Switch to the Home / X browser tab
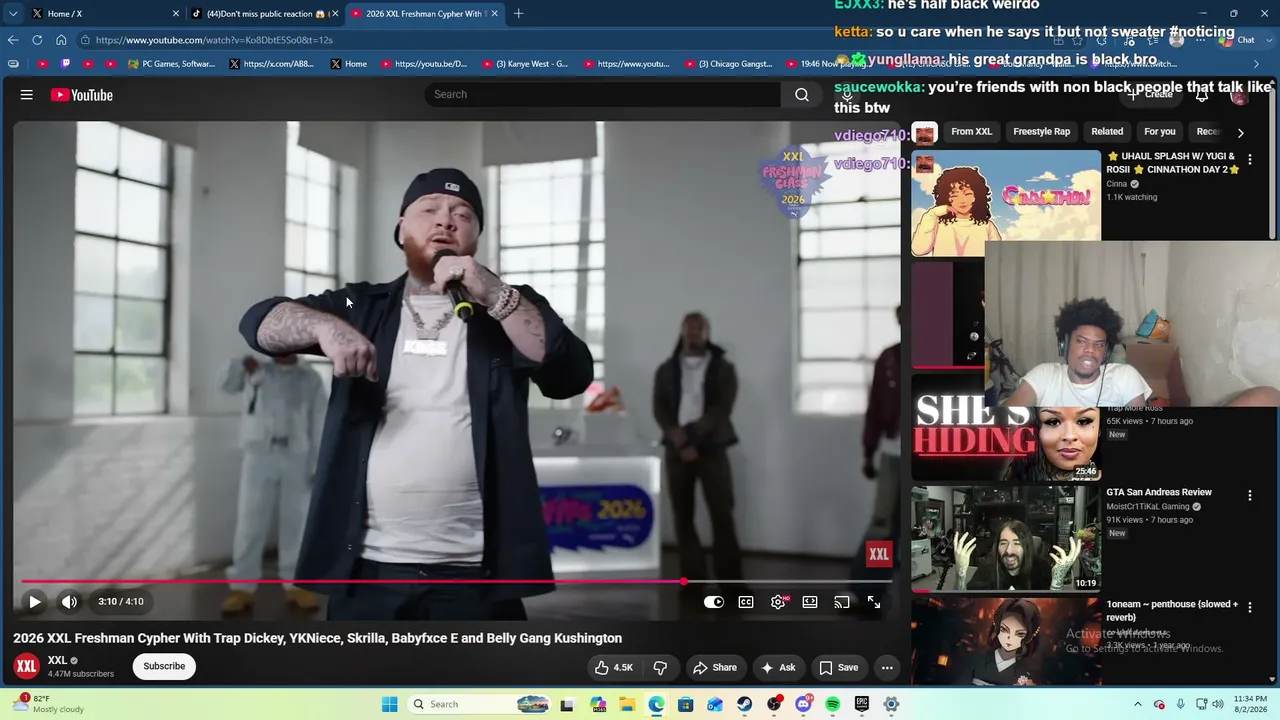Screen dimensions: 1280x720 coord(104,14)
